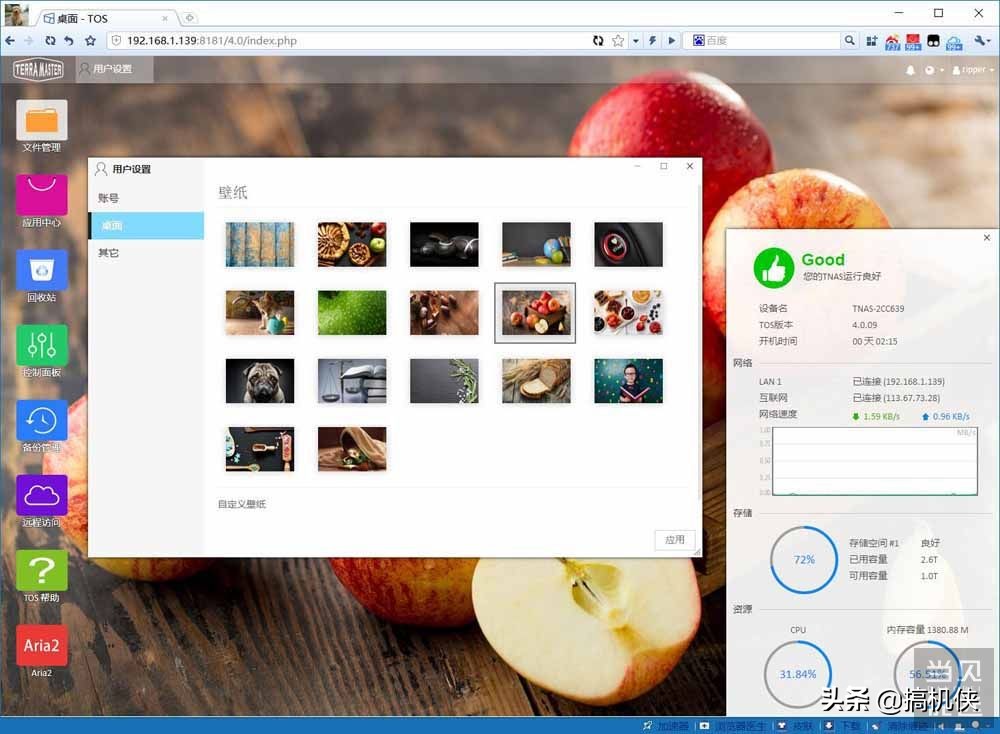The image size is (1000, 734).
Task: Launch the Aria2 desktop app
Action: coord(42,645)
